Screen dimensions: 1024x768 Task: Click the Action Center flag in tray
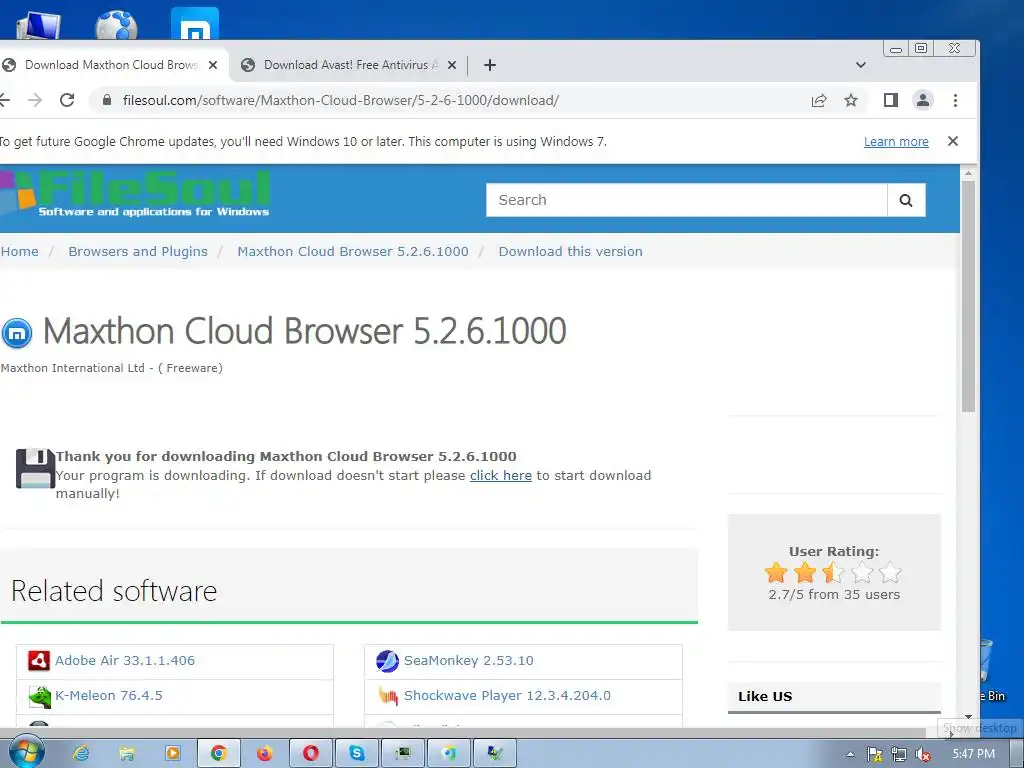pos(875,754)
